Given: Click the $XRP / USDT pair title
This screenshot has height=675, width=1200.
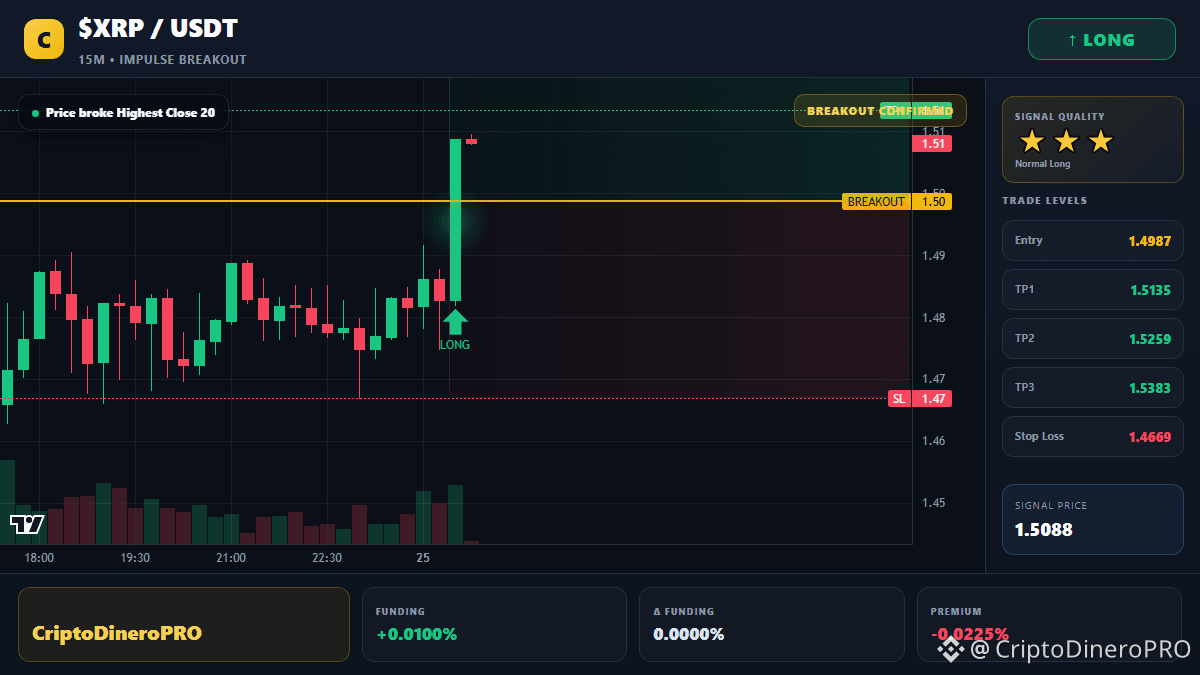Looking at the screenshot, I should click(x=158, y=29).
